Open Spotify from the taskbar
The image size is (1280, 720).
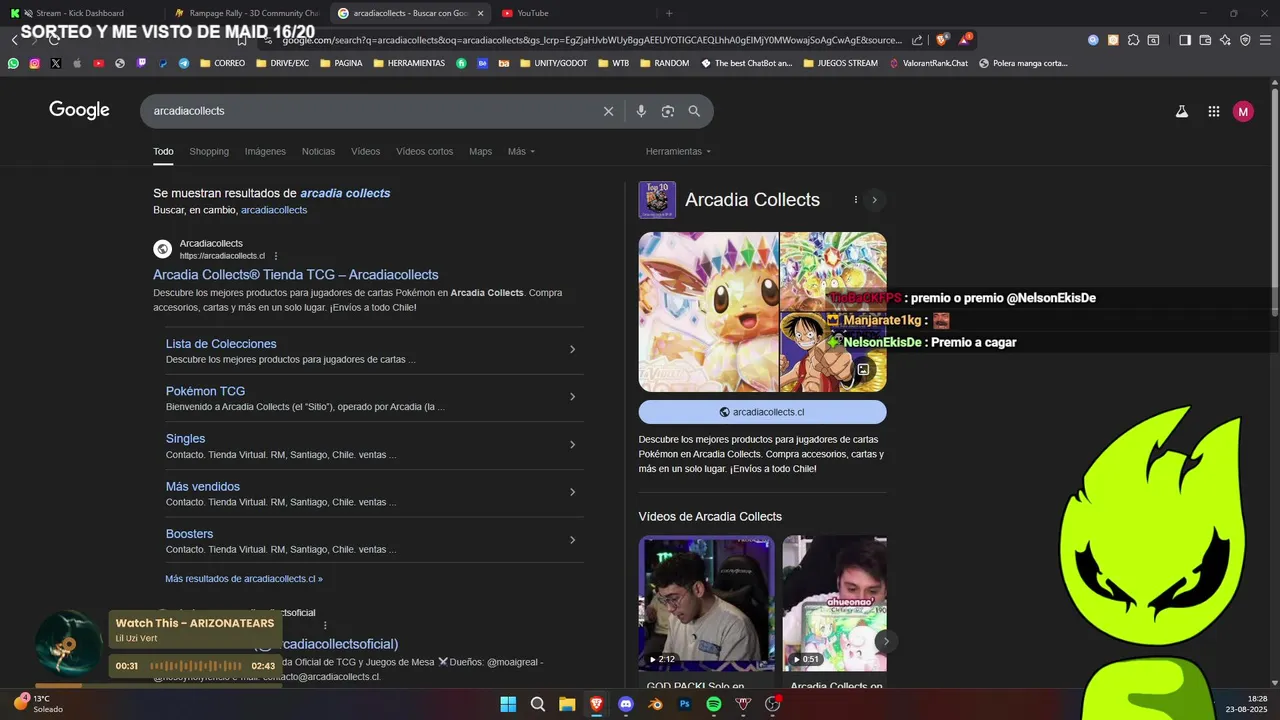(714, 704)
